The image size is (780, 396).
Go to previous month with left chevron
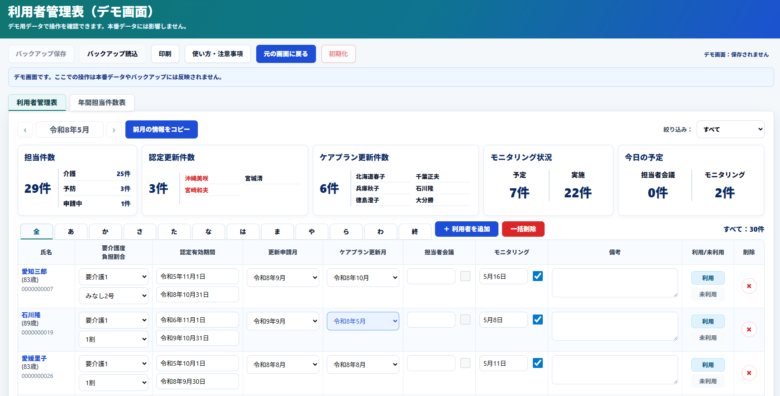(x=25, y=130)
